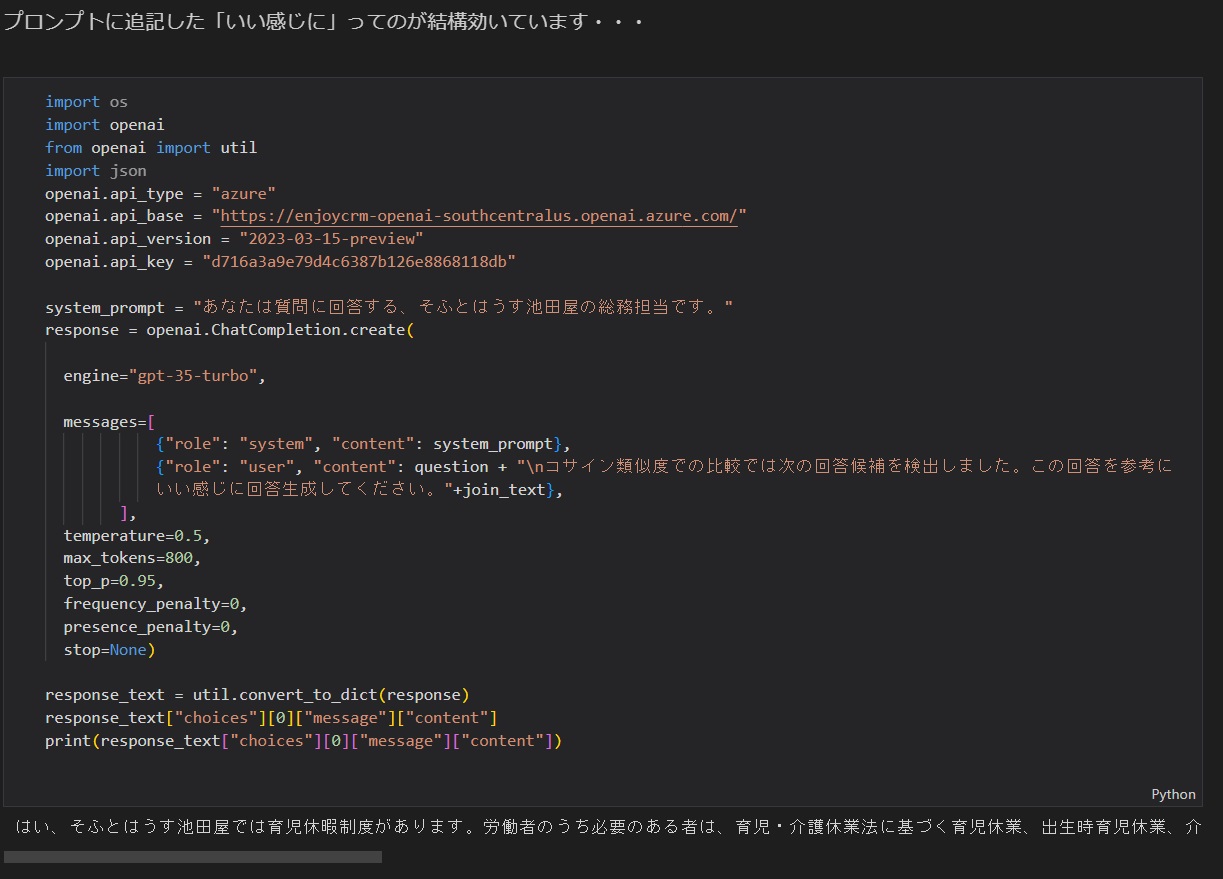Click the api_key string value
This screenshot has height=879, width=1223.
point(359,262)
